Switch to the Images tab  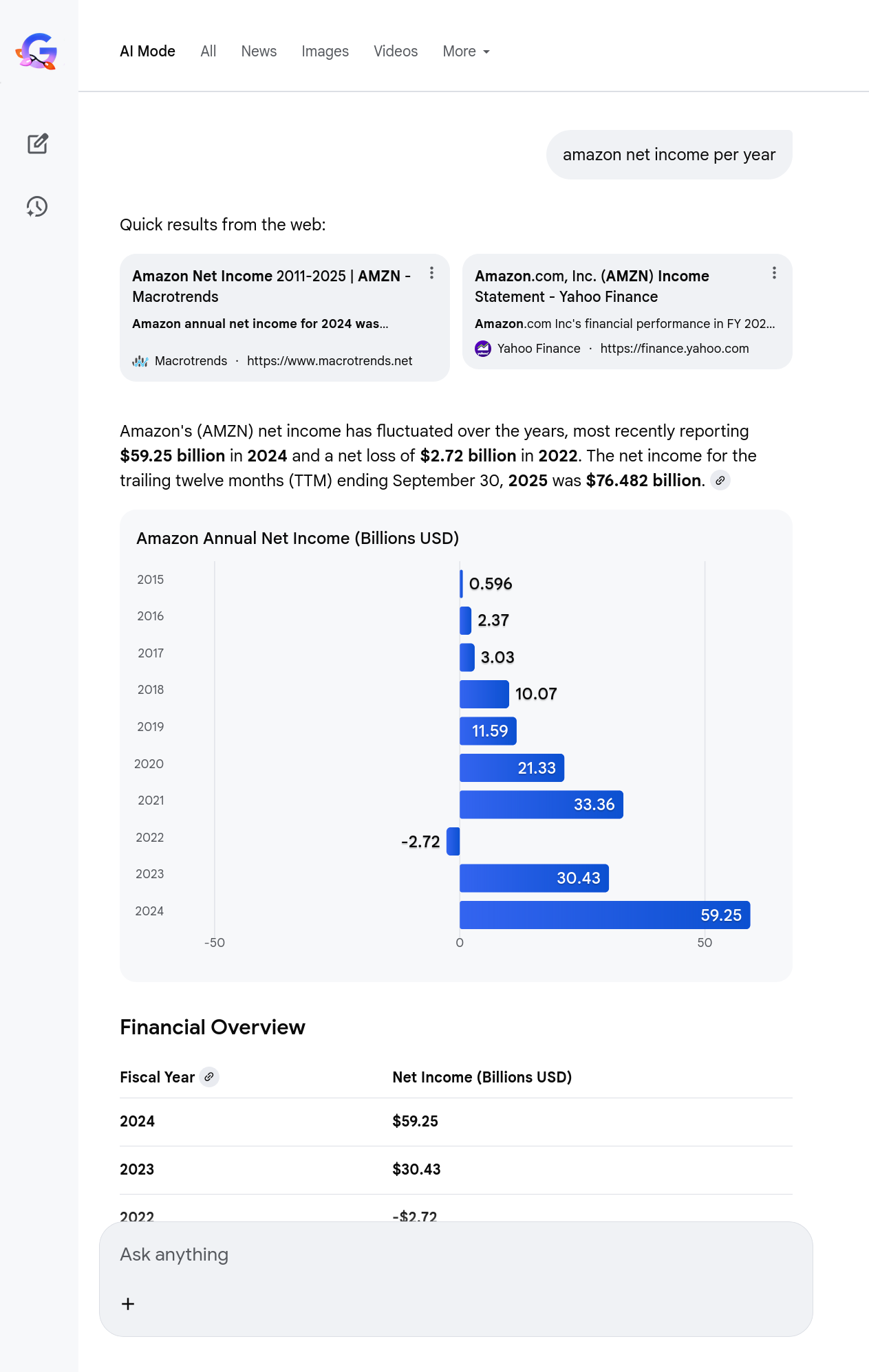tap(325, 52)
